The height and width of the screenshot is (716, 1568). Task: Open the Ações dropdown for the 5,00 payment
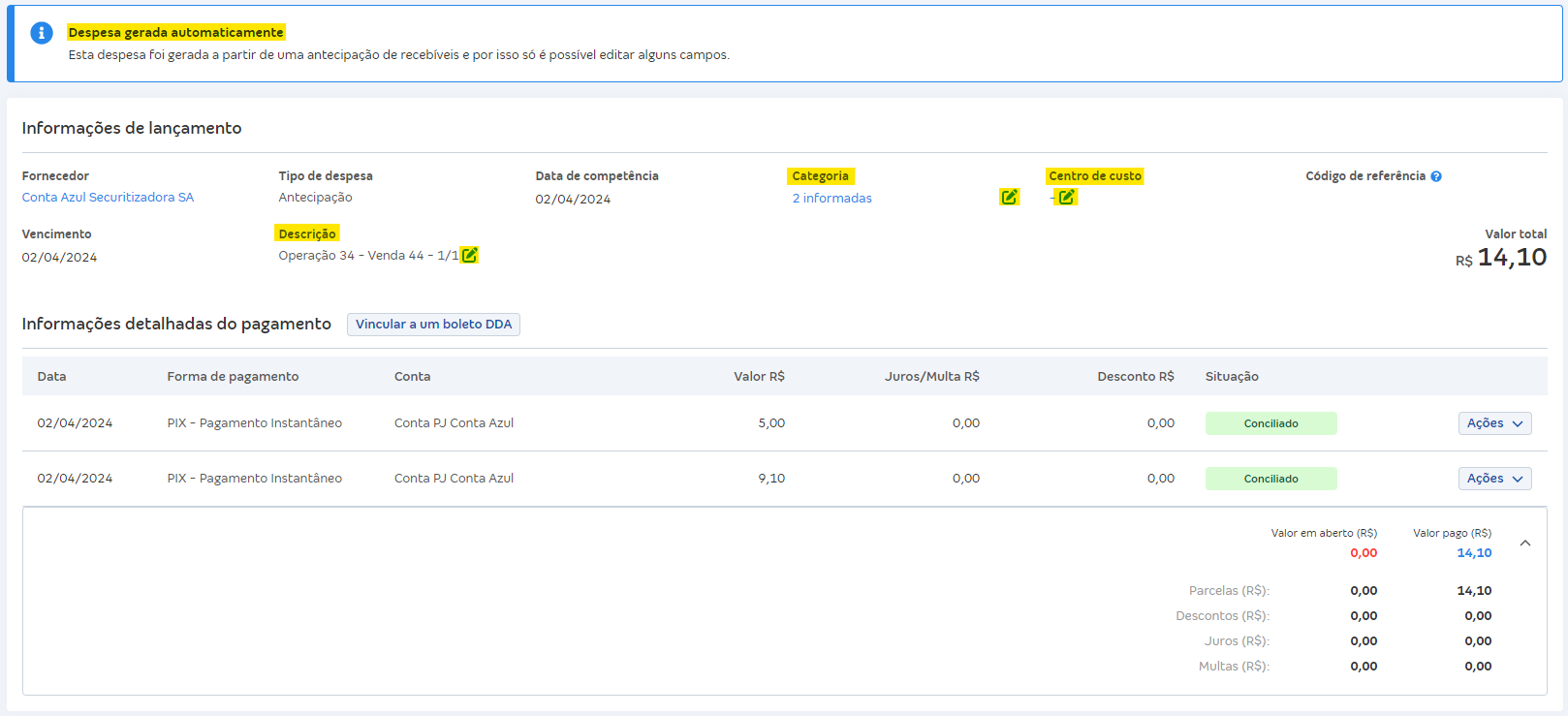click(x=1494, y=423)
